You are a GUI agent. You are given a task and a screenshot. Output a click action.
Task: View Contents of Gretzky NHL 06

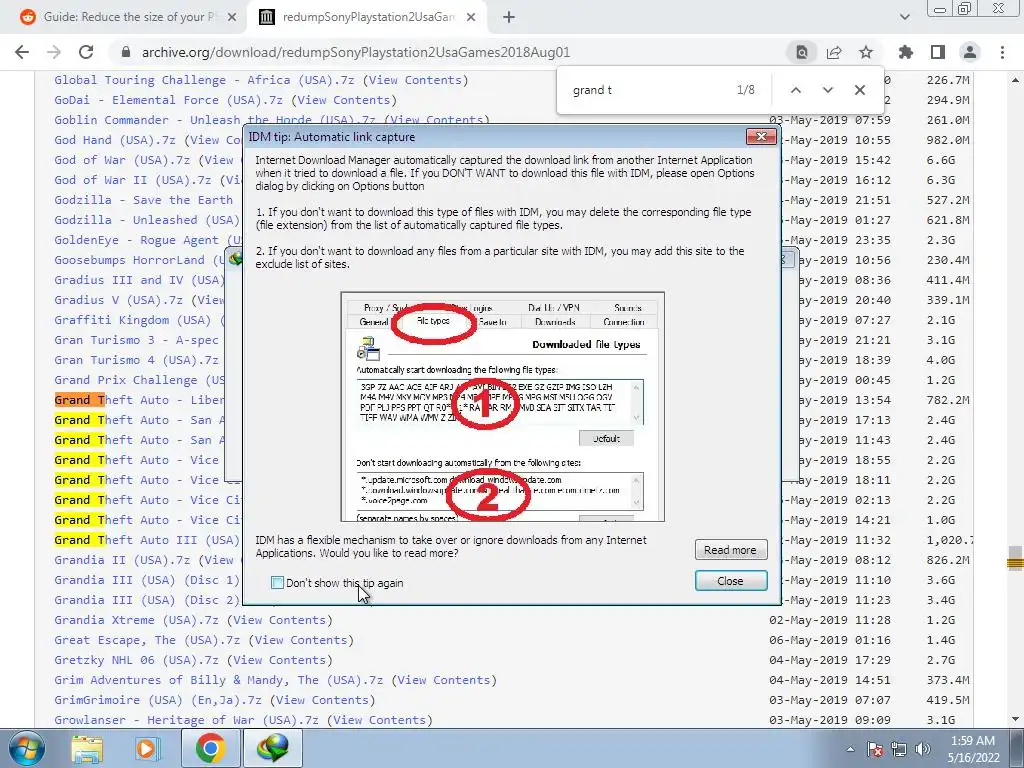(280, 660)
